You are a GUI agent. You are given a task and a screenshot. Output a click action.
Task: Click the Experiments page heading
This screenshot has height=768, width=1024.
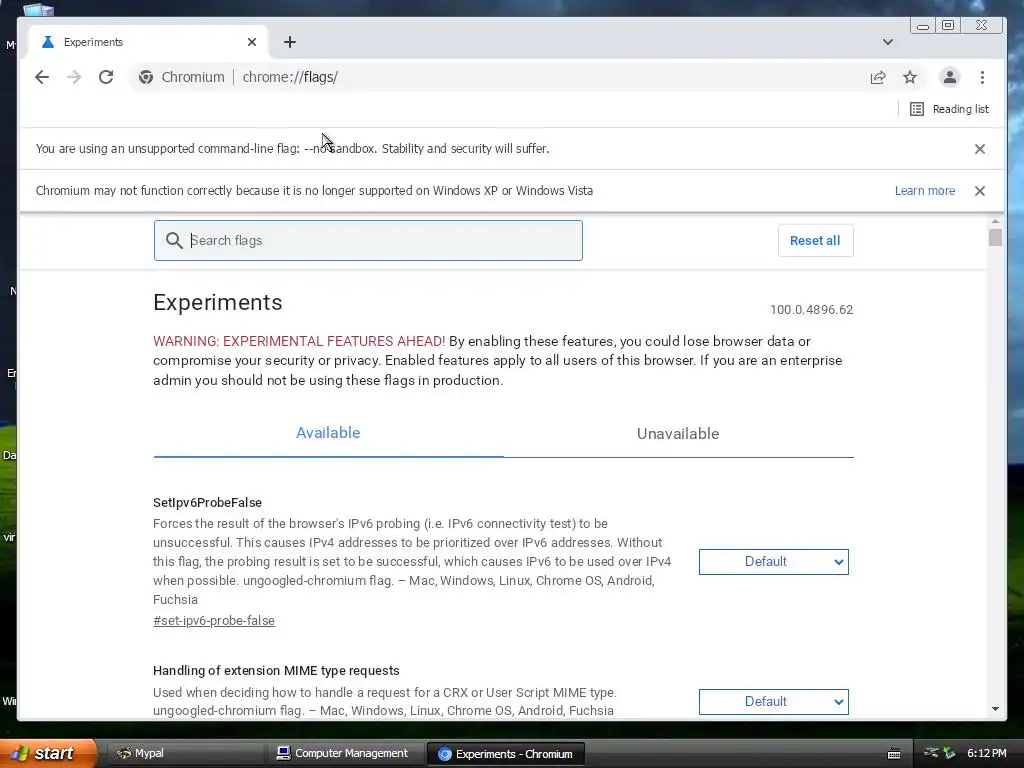[x=217, y=302]
